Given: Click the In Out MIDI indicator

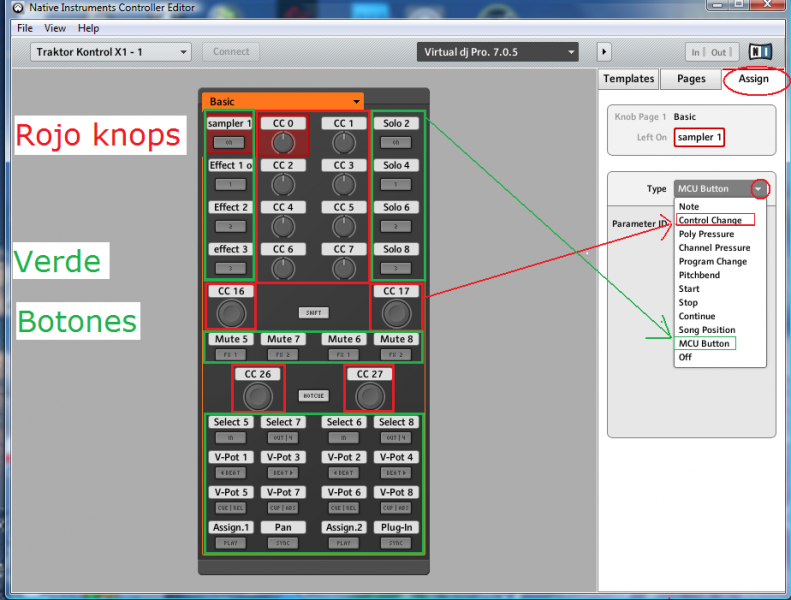Looking at the screenshot, I should point(711,52).
